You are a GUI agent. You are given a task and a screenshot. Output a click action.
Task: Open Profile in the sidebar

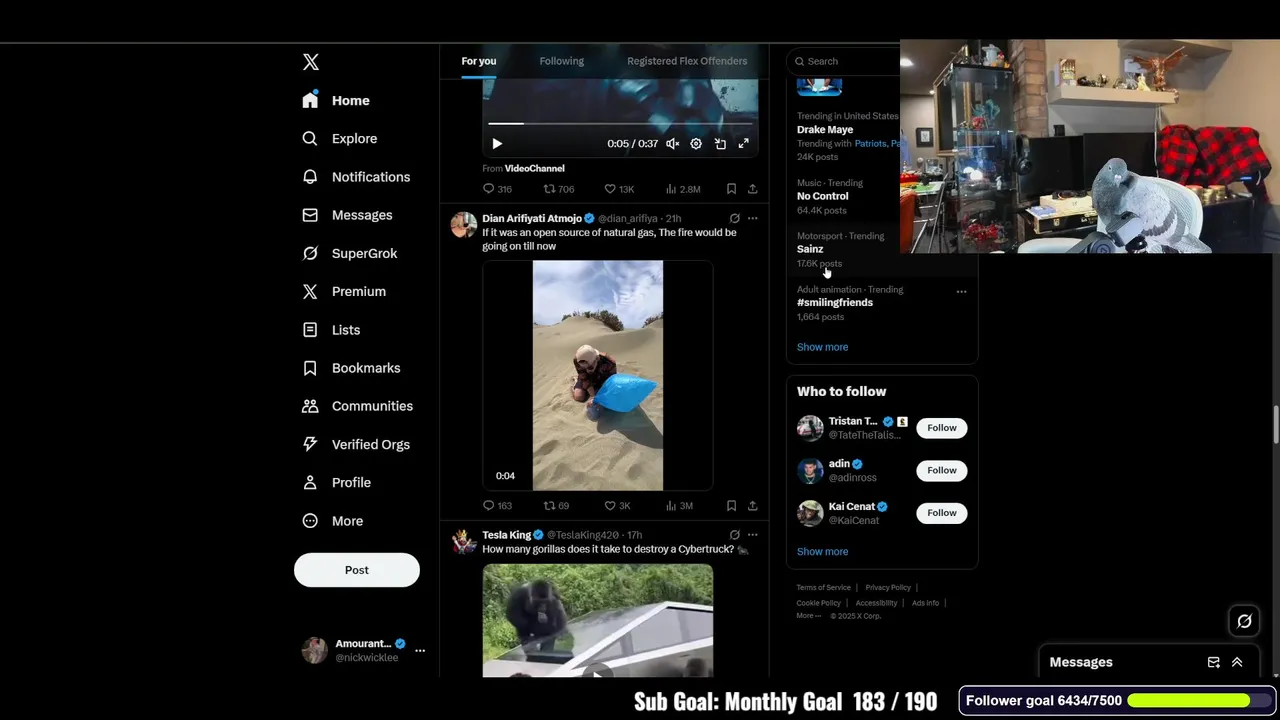337,483
